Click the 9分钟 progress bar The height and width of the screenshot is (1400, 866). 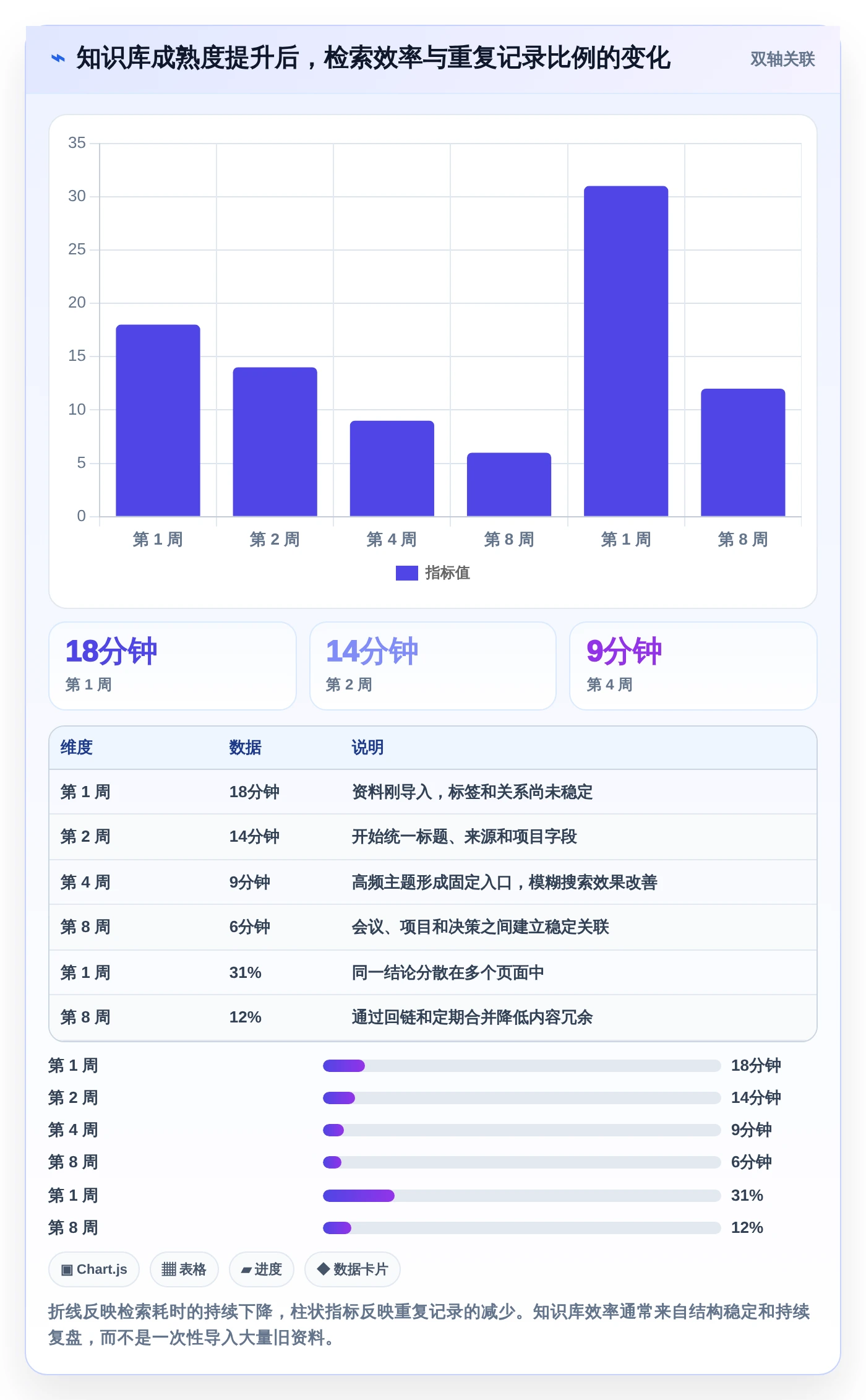tap(521, 1130)
